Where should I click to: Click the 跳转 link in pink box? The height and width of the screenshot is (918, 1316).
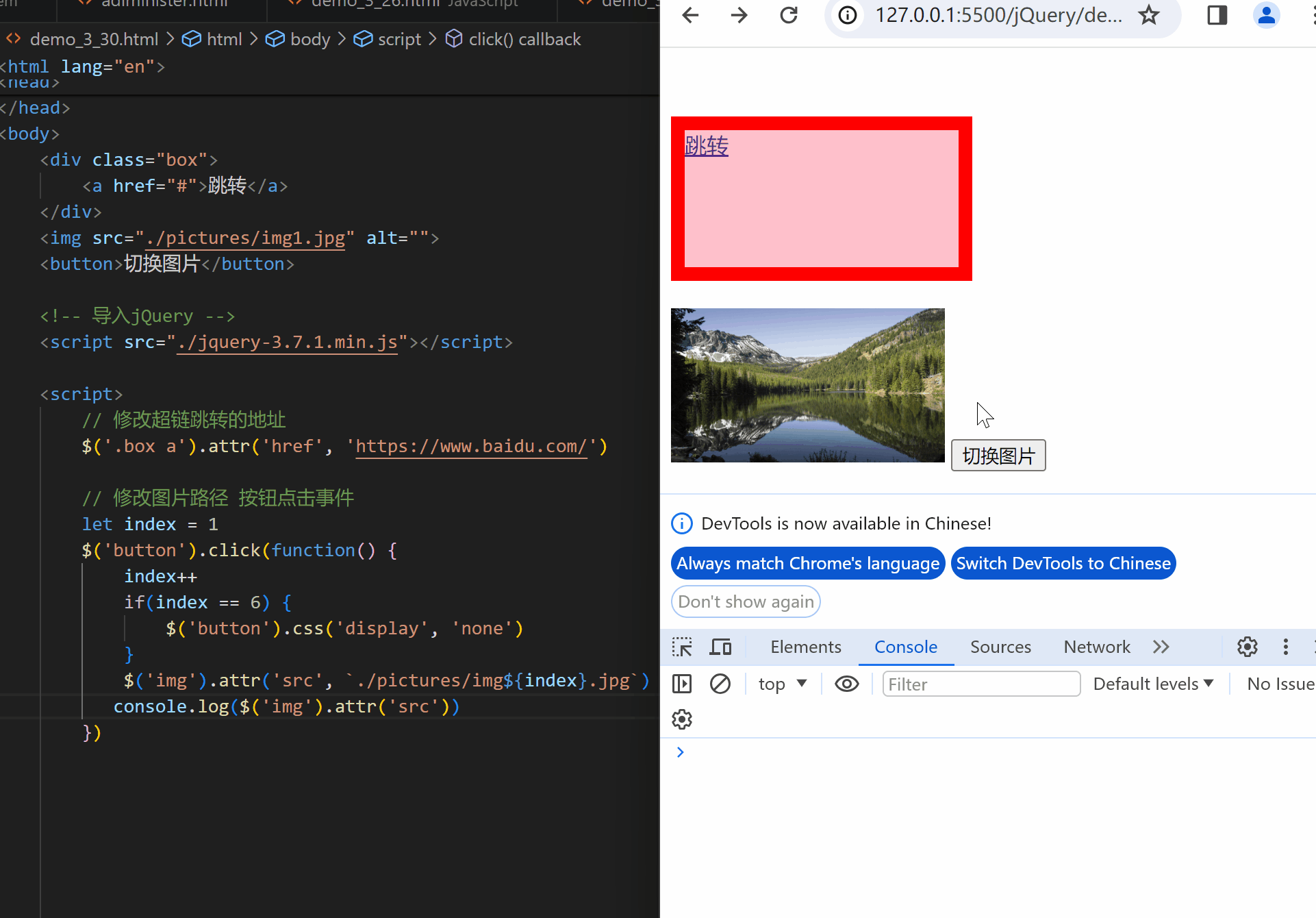[x=707, y=146]
